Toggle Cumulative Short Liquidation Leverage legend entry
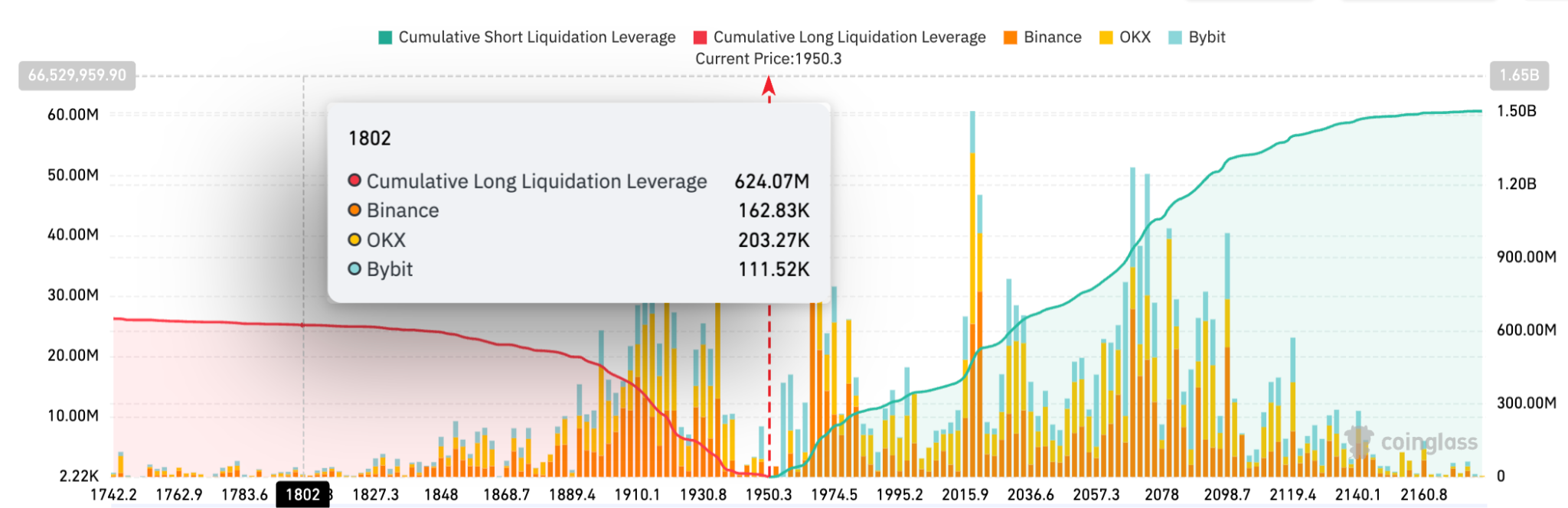The height and width of the screenshot is (508, 1568). click(x=528, y=37)
